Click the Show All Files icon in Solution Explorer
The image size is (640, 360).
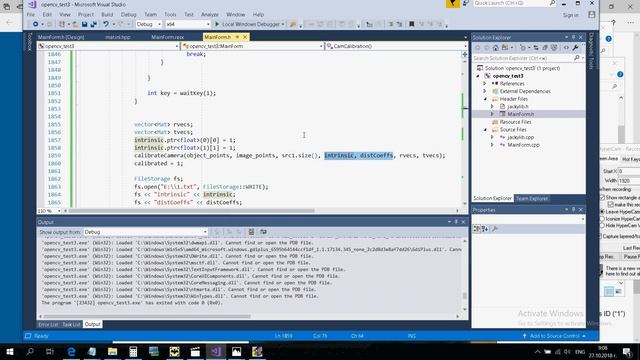click(x=554, y=48)
